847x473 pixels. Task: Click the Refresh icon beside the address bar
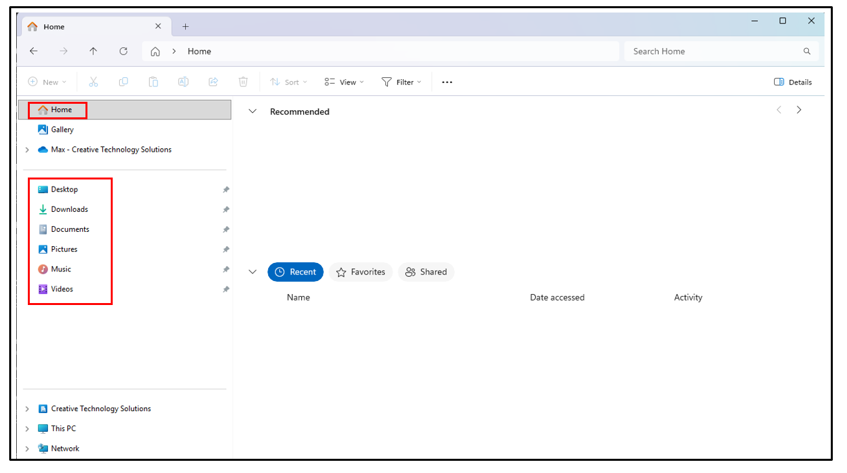click(123, 51)
